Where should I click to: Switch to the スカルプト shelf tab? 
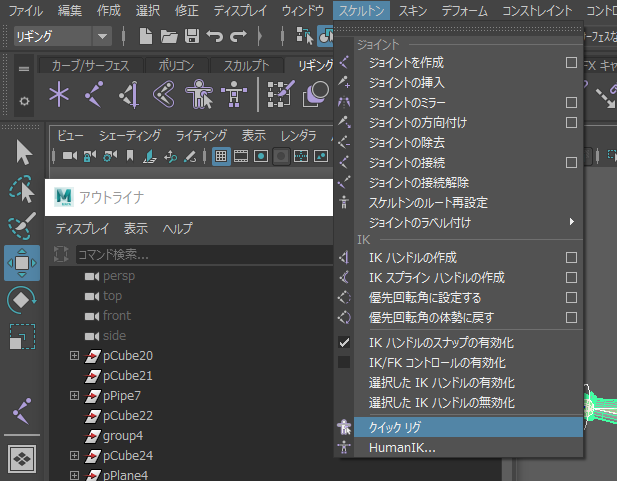246,65
